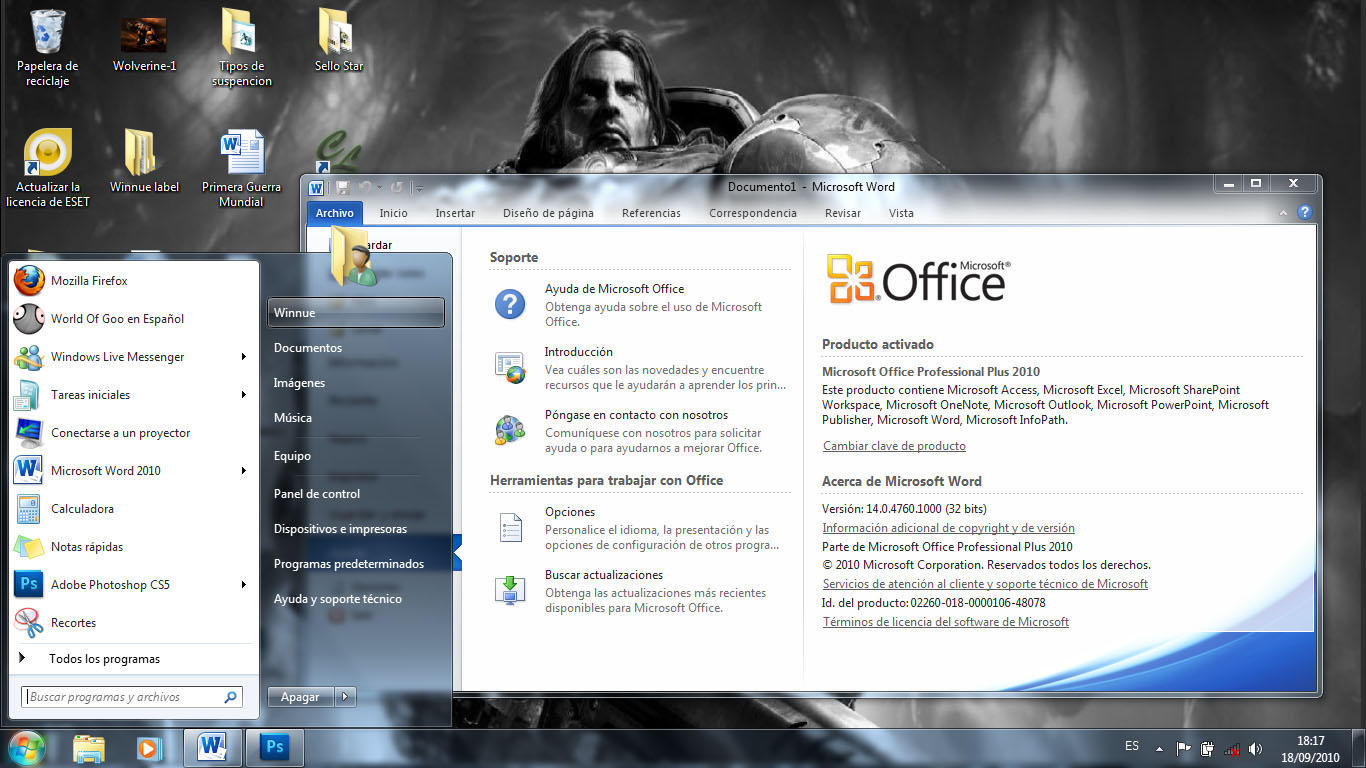Click Buscar actualizaciones icon
This screenshot has width=1366, height=768.
pyautogui.click(x=510, y=590)
